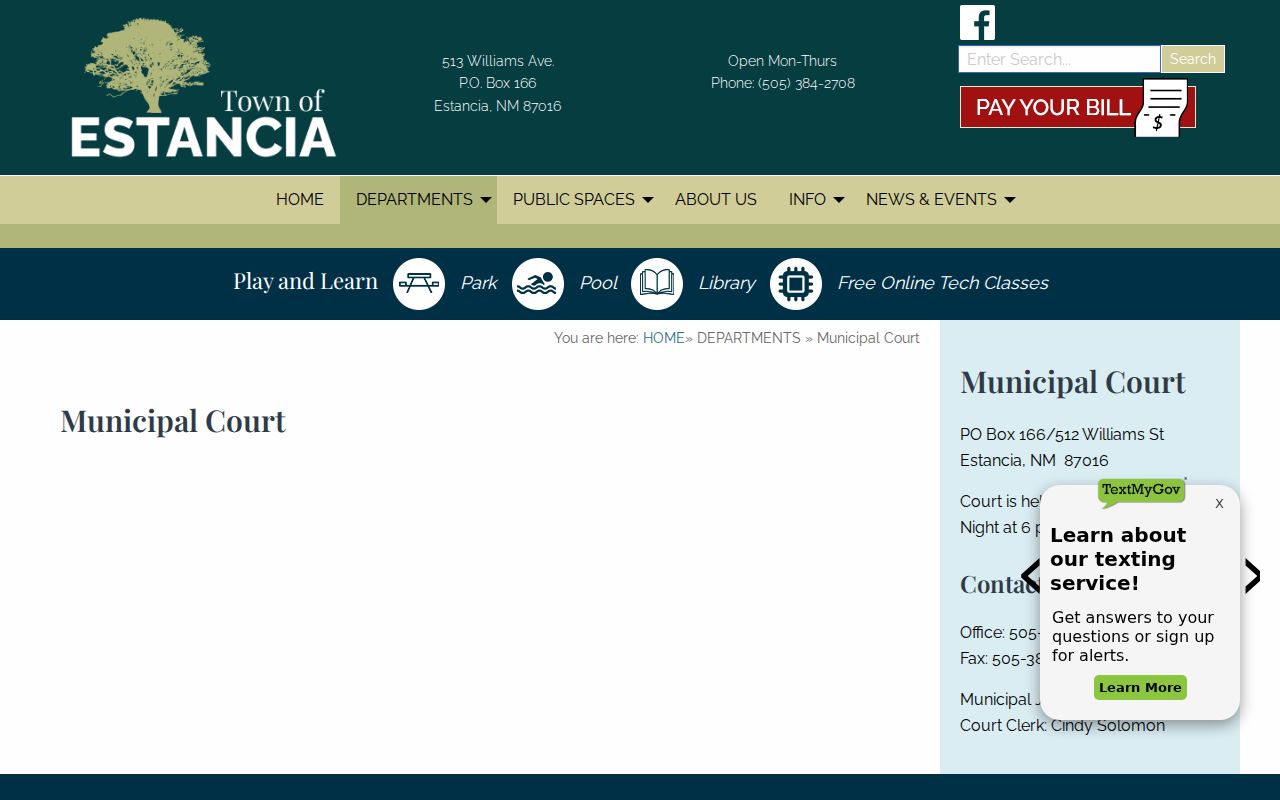Go to previous slide with left arrow
The height and width of the screenshot is (800, 1280).
click(1031, 576)
